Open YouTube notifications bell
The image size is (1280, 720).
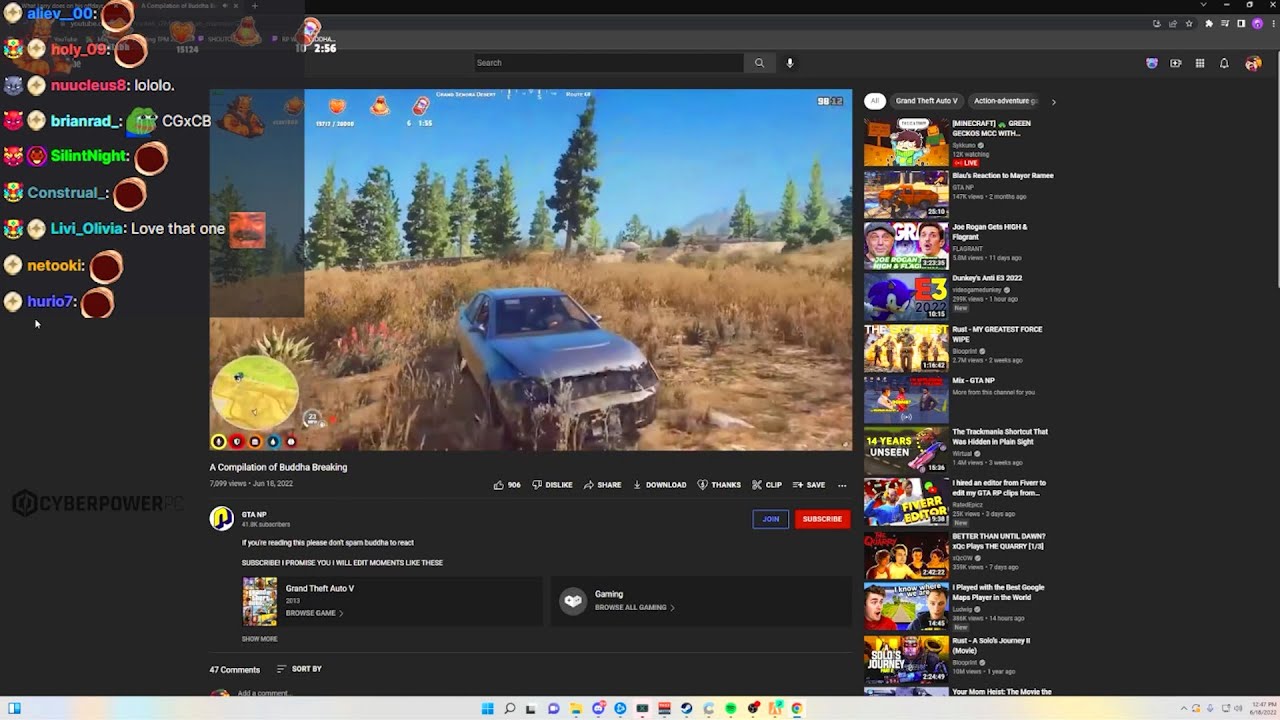(x=1224, y=64)
